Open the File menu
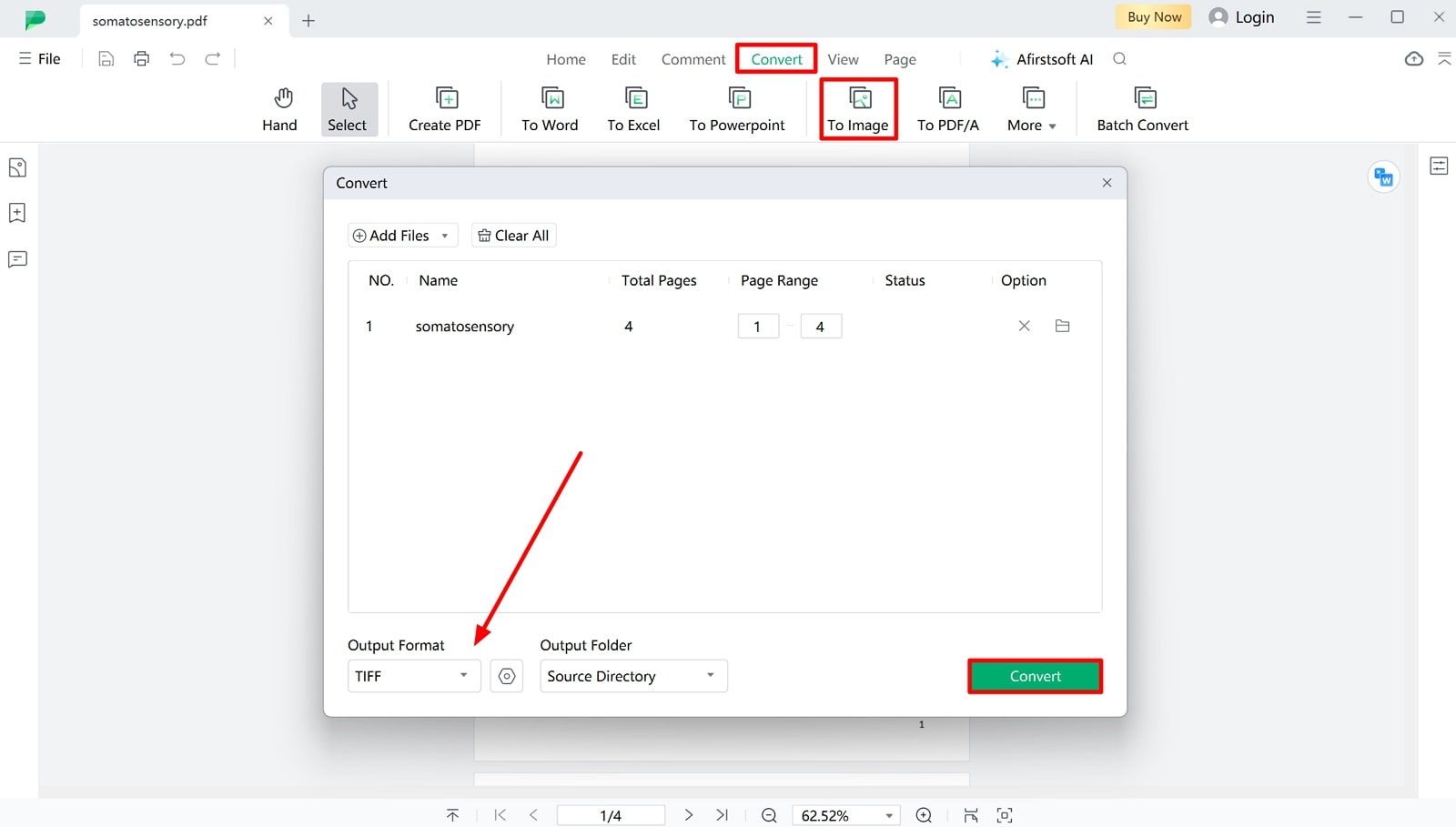 40,59
